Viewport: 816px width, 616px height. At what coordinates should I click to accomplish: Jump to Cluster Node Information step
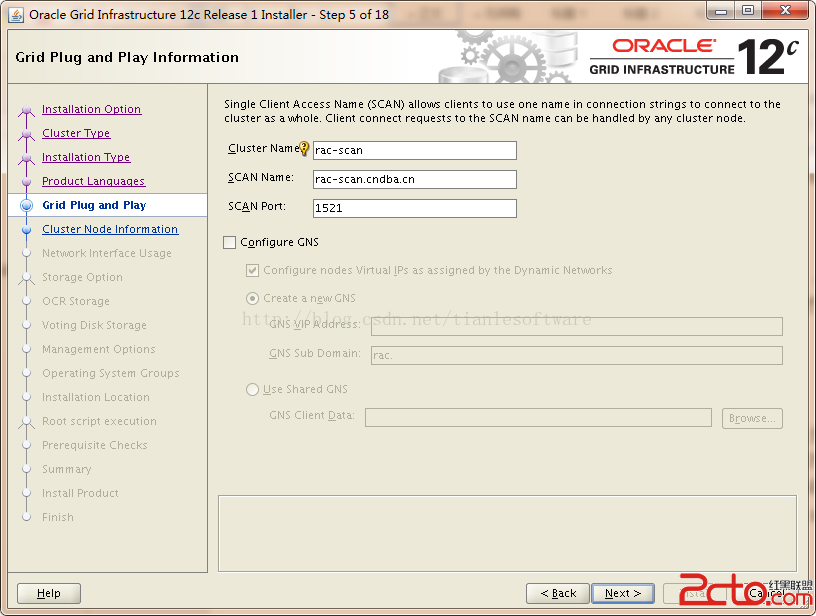pyautogui.click(x=110, y=229)
